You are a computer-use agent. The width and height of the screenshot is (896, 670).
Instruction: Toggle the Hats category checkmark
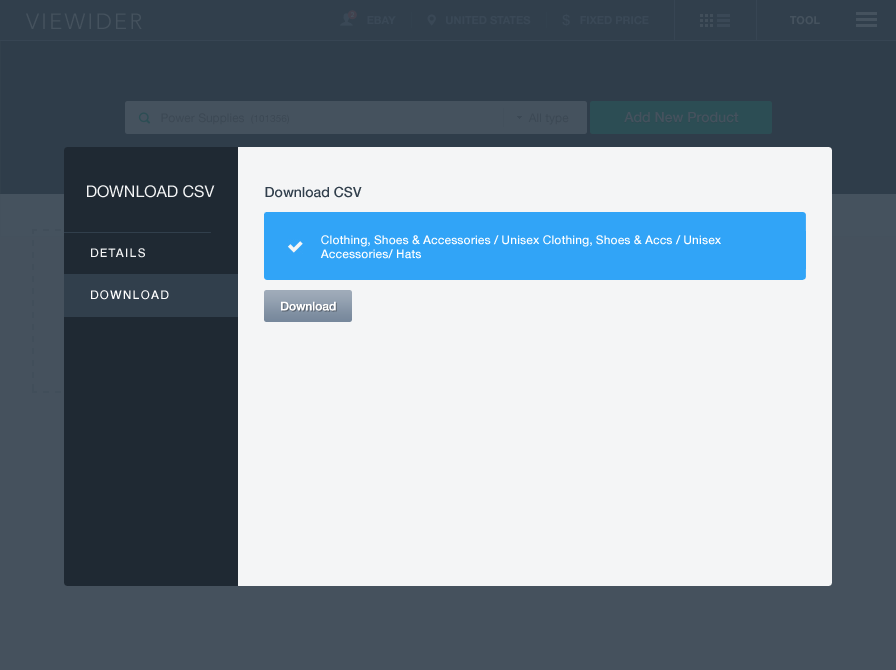(x=295, y=246)
